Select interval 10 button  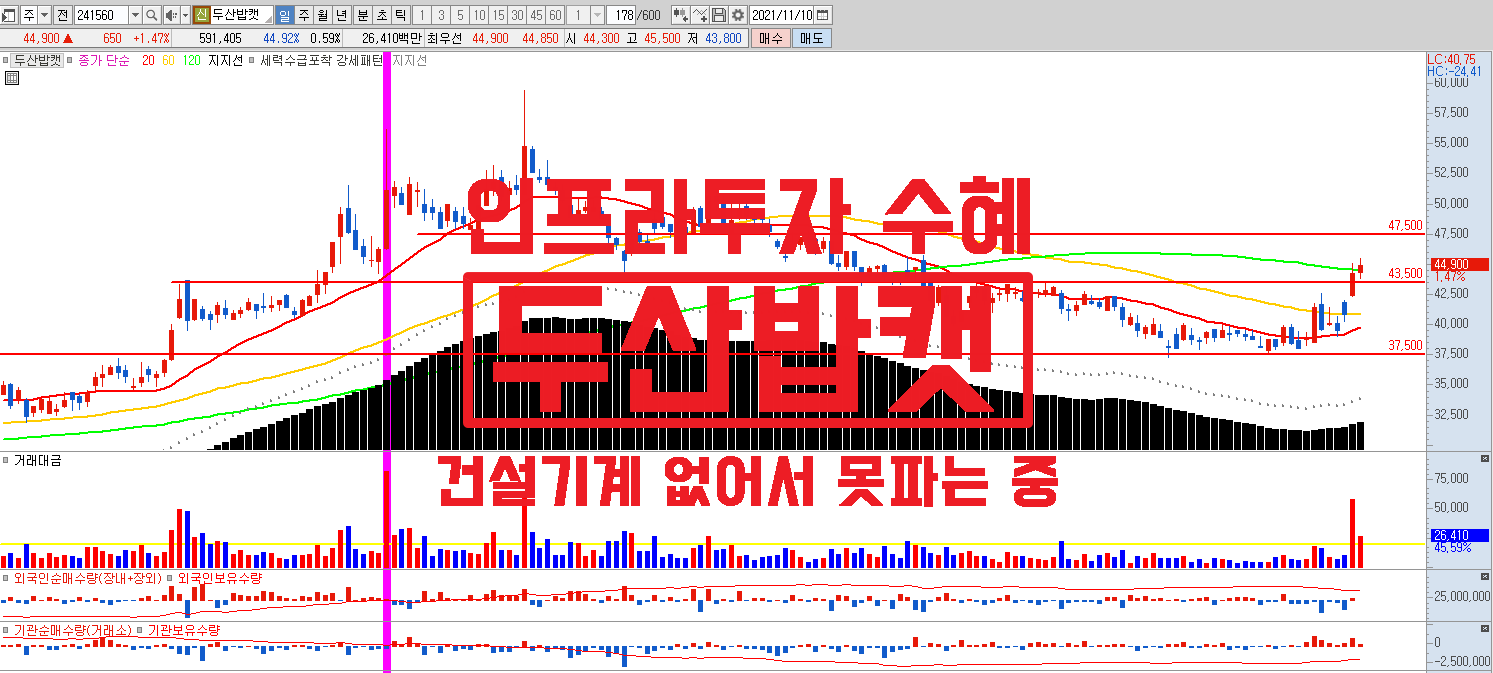click(x=479, y=15)
